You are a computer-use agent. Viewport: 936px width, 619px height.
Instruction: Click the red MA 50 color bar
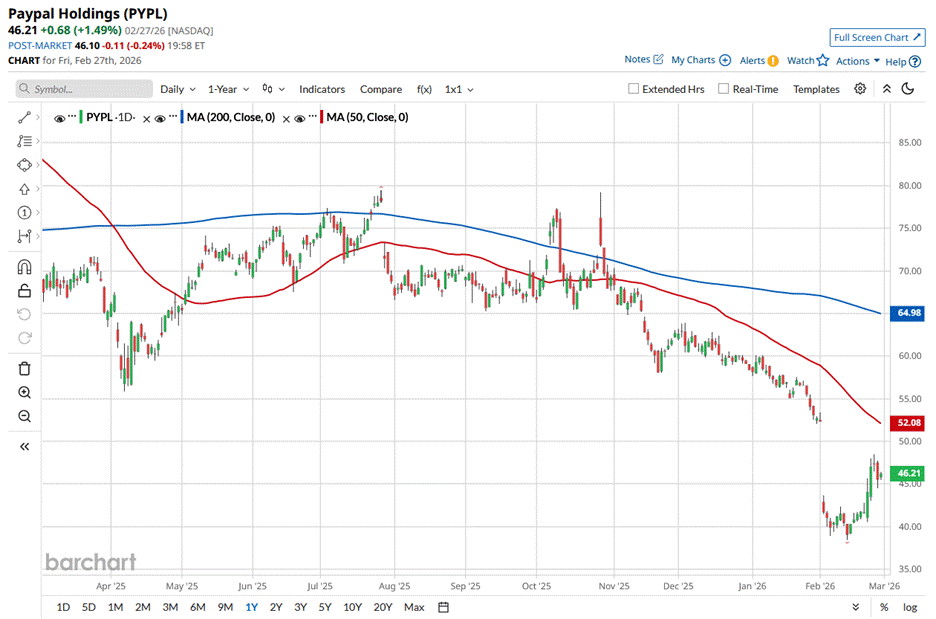click(321, 117)
